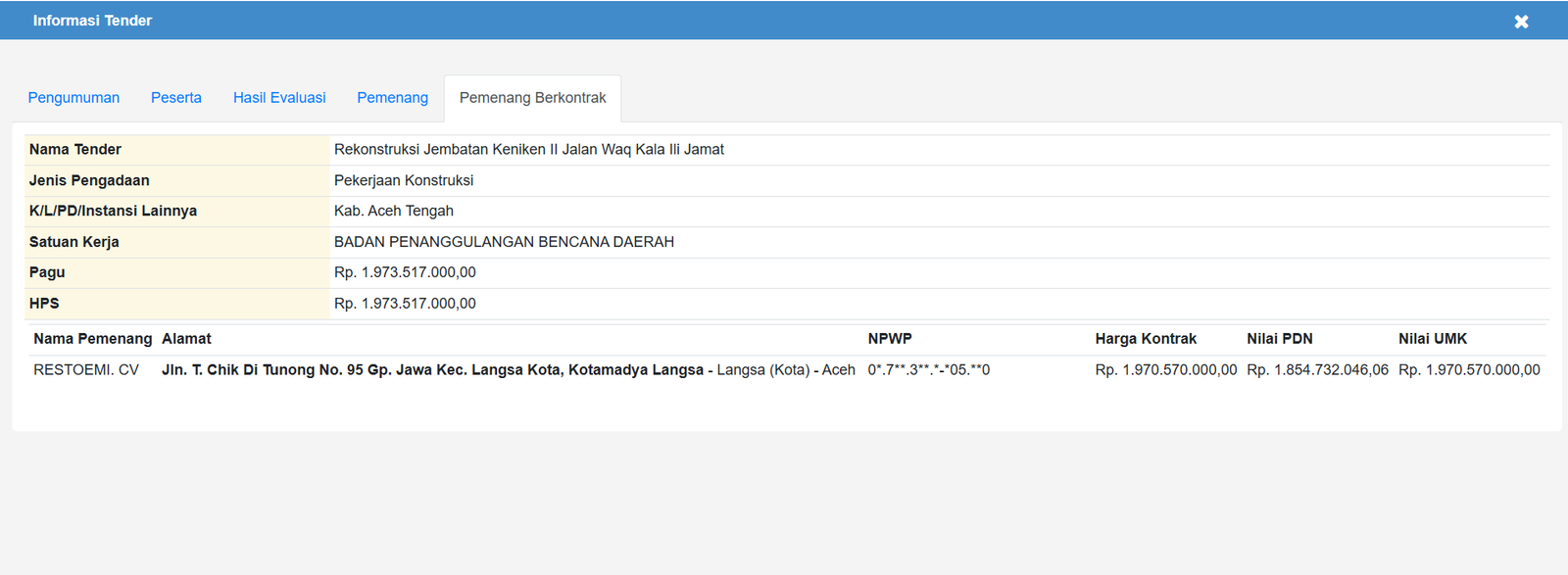Click the Nama Pemenang column header

(92, 339)
